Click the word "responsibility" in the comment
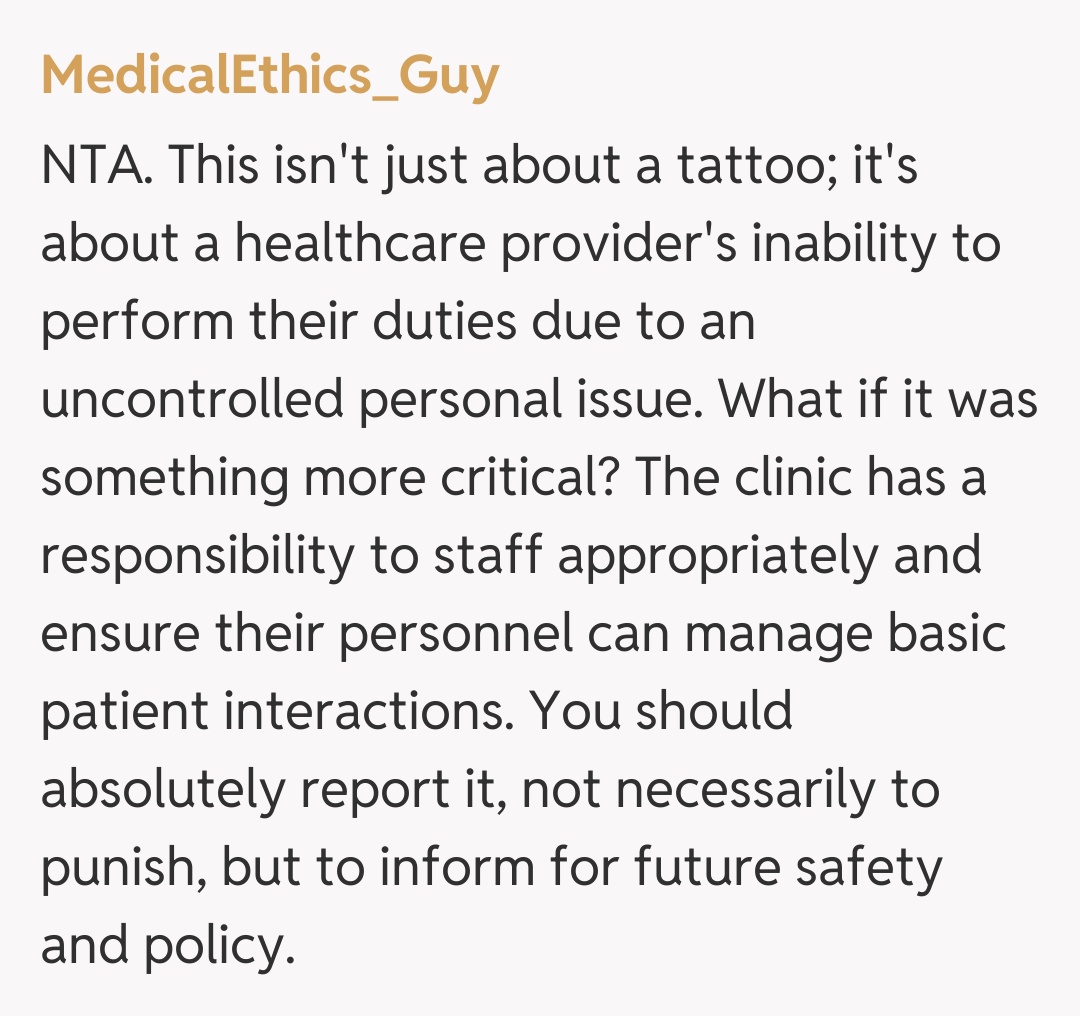 197,555
